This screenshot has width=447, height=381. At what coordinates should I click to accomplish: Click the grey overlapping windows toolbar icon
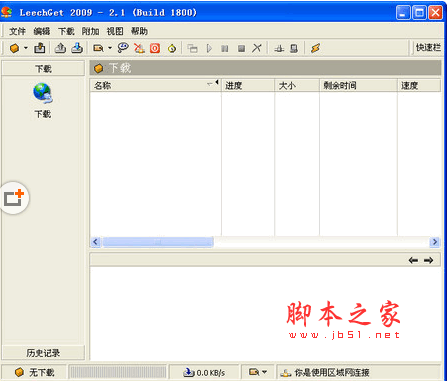coord(192,48)
